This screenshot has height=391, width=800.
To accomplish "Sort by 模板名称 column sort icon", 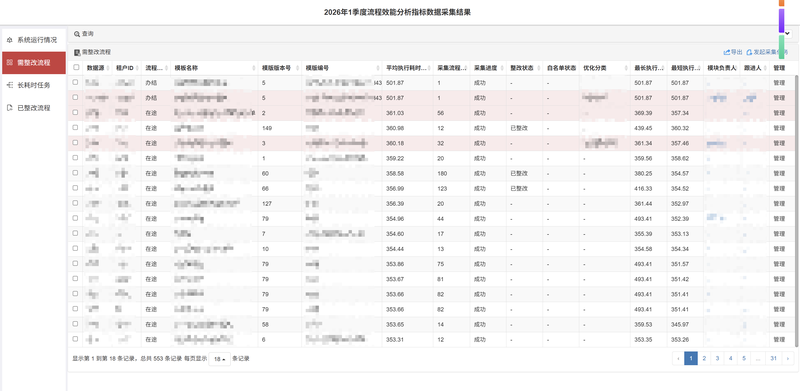I will 254,68.
